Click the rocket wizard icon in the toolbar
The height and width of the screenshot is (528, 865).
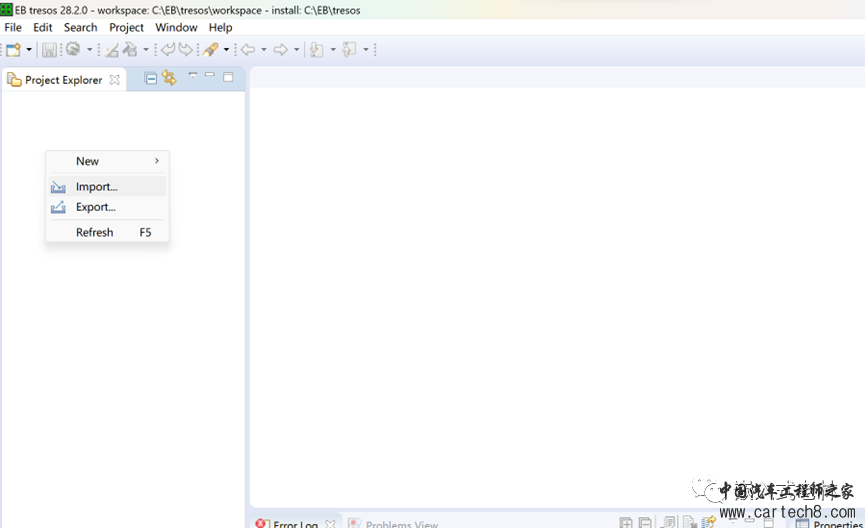(x=211, y=49)
